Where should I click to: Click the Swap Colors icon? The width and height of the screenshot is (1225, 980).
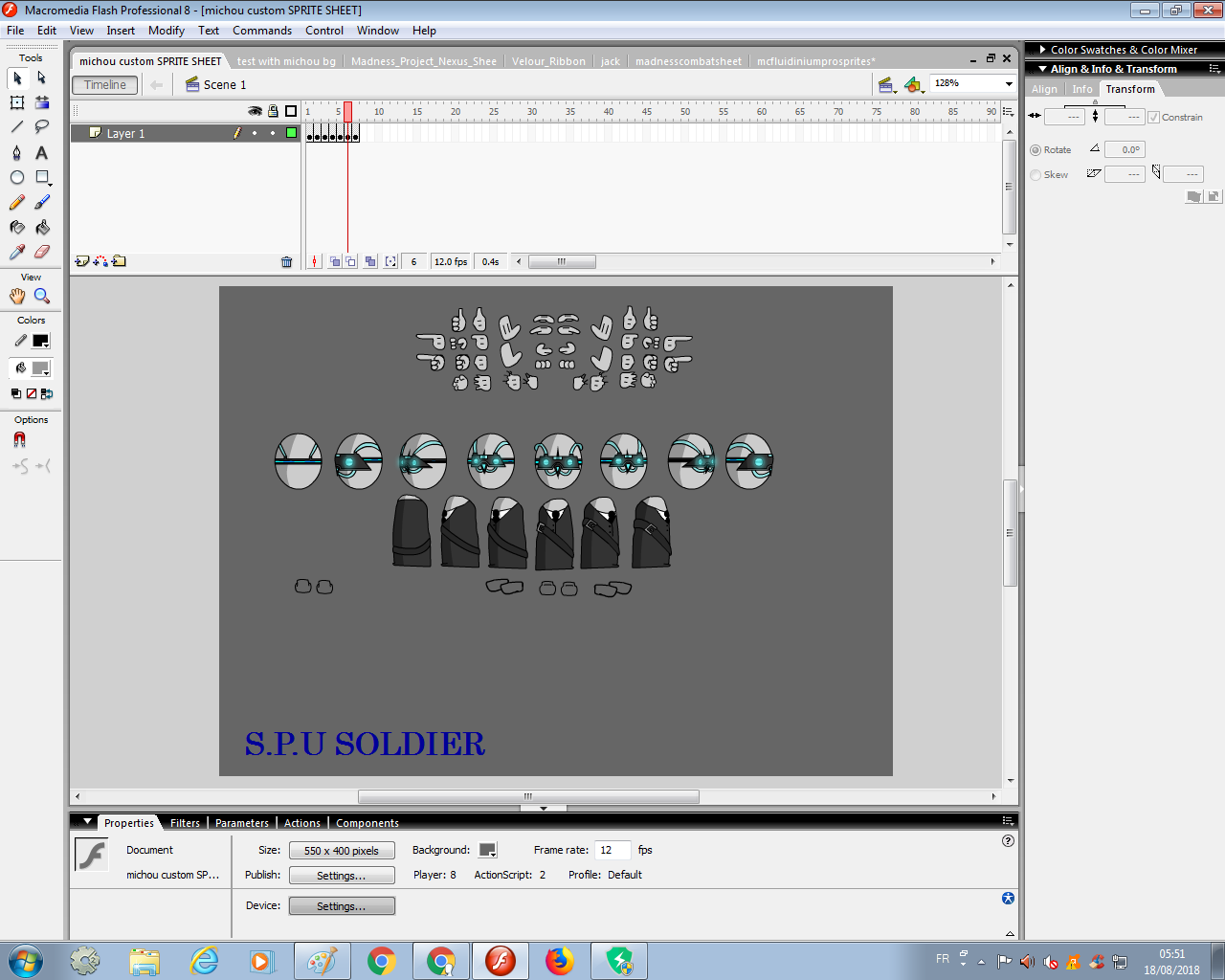click(x=47, y=393)
